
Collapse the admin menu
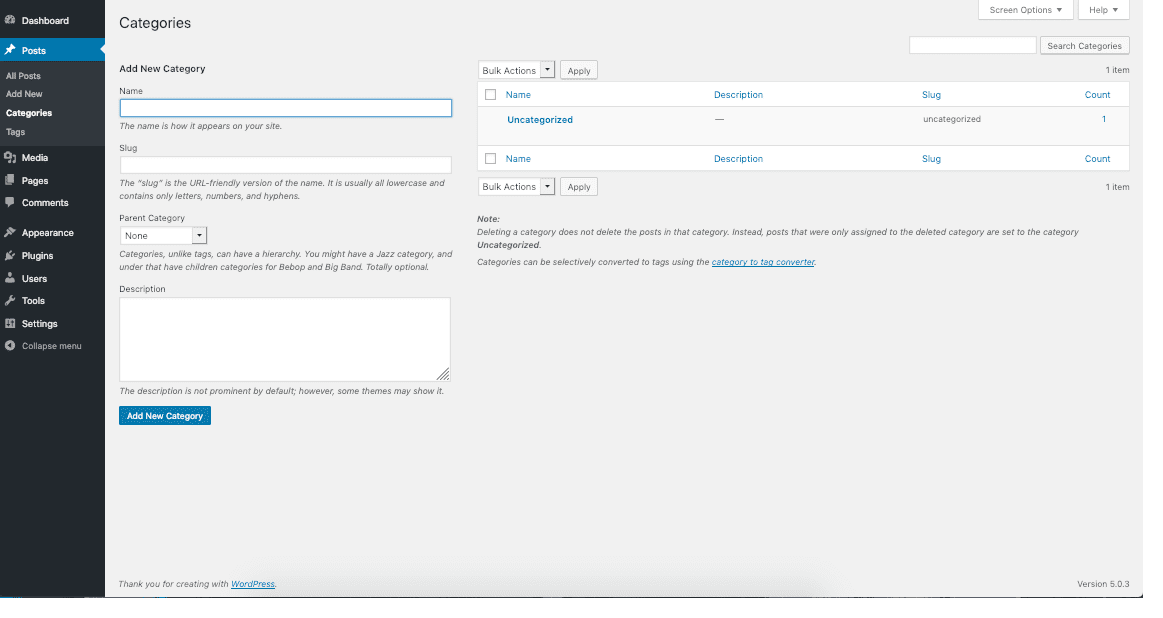point(12,346)
